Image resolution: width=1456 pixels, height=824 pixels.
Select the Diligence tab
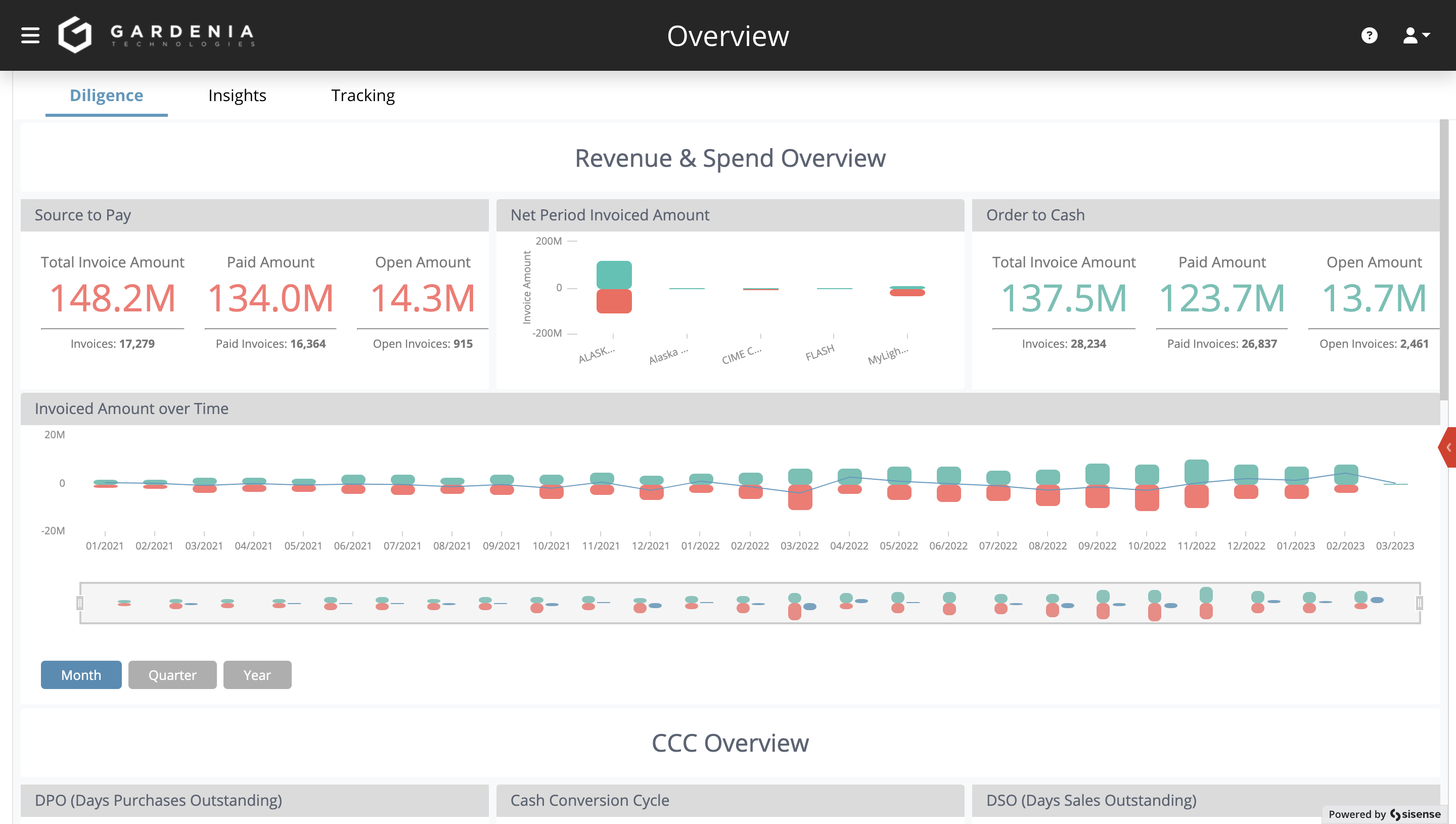point(106,95)
